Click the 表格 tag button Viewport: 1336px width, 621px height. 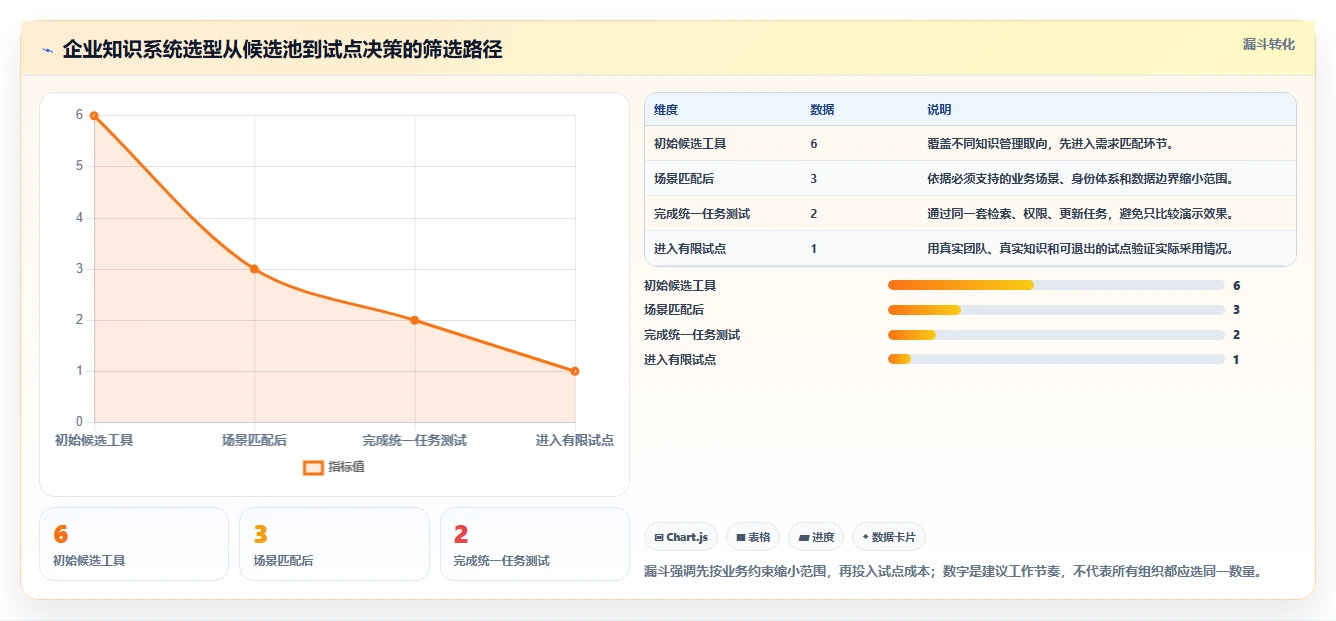(752, 537)
